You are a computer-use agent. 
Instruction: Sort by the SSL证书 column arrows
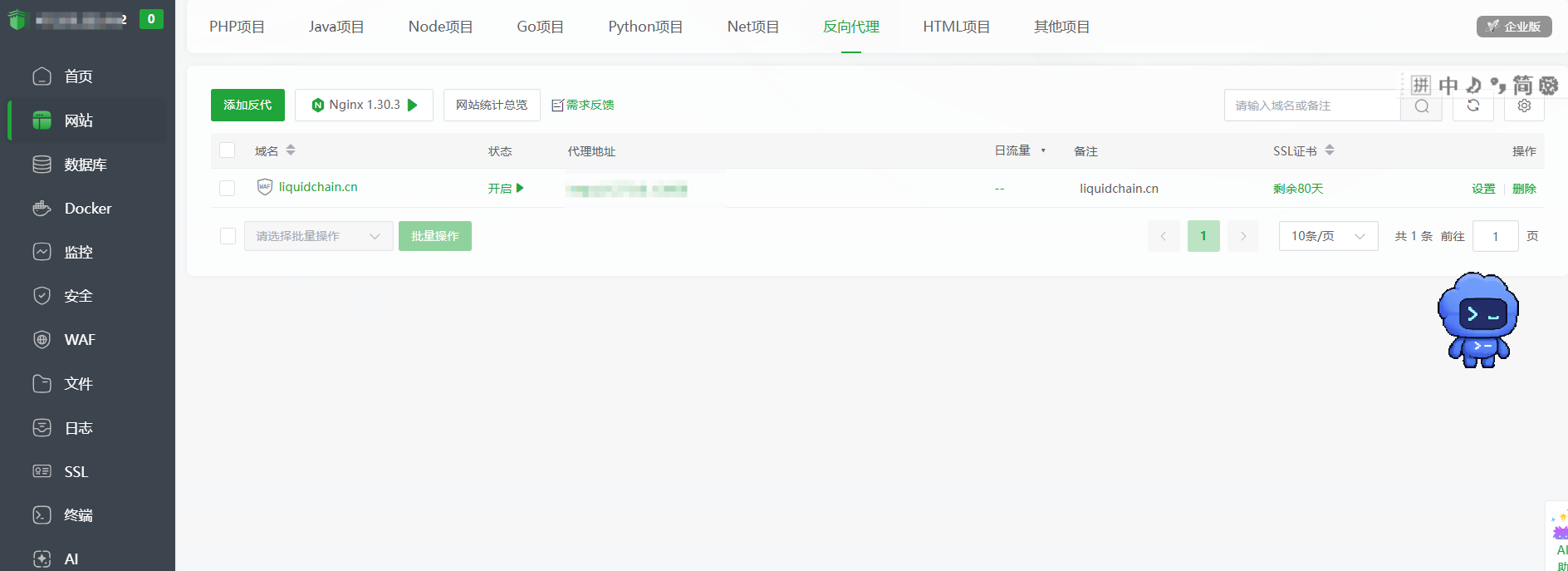click(1330, 150)
